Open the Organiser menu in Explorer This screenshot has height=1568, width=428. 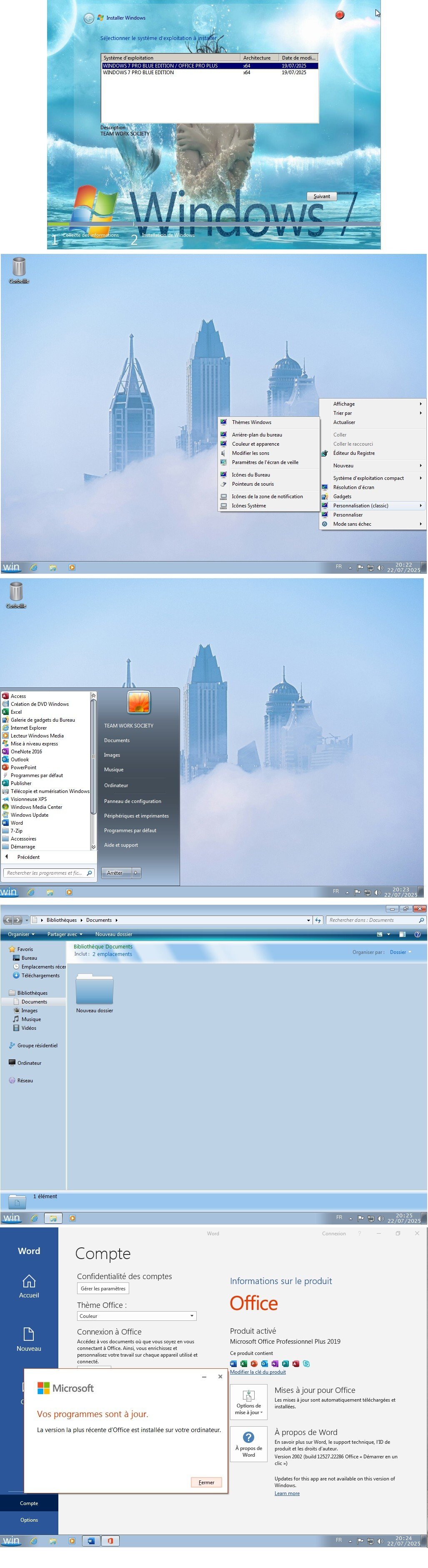(x=21, y=934)
